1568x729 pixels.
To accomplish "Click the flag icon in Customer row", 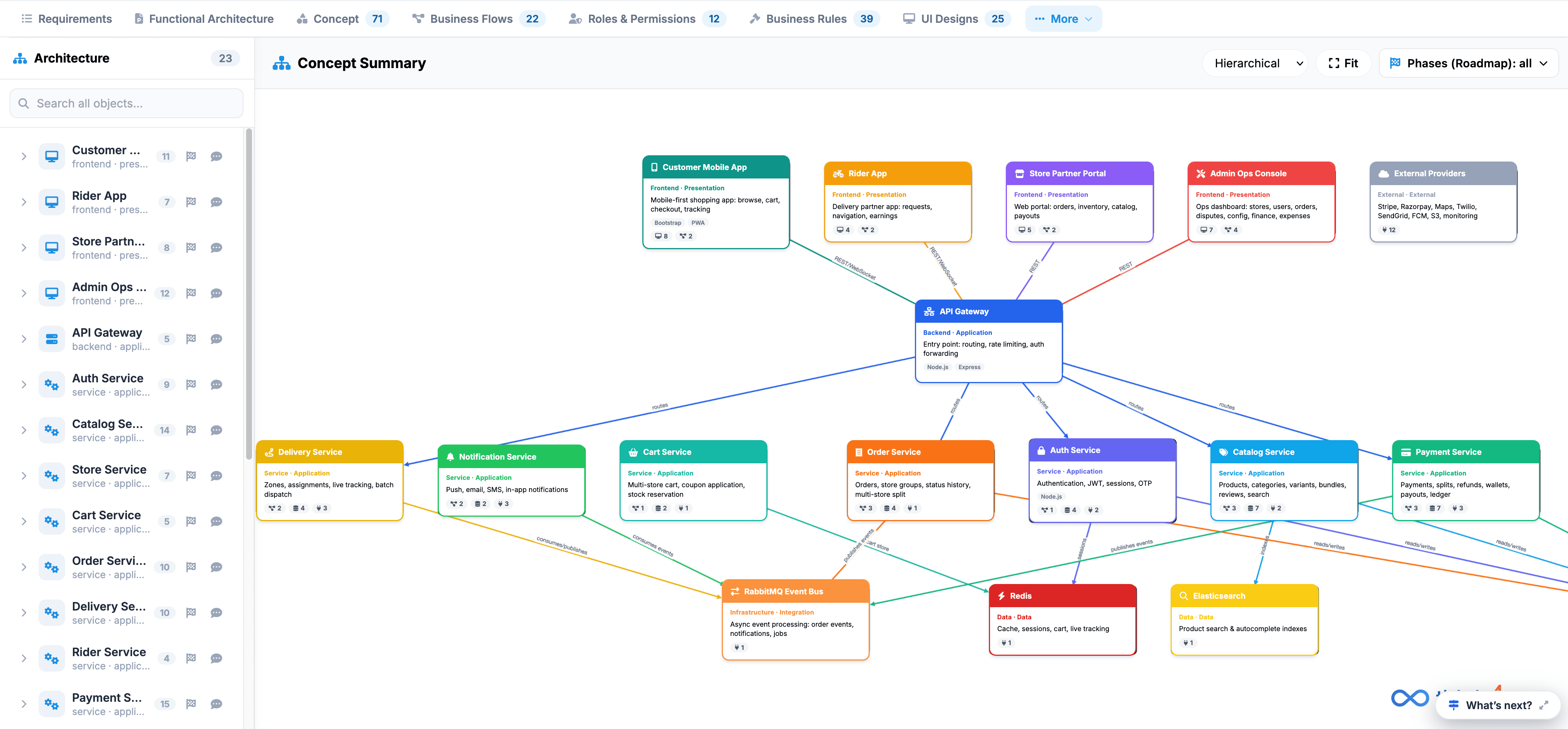I will pyautogui.click(x=191, y=156).
